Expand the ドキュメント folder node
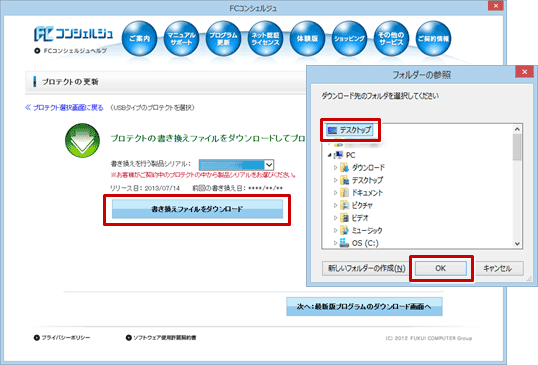This screenshot has height=365, width=538. coord(335,193)
